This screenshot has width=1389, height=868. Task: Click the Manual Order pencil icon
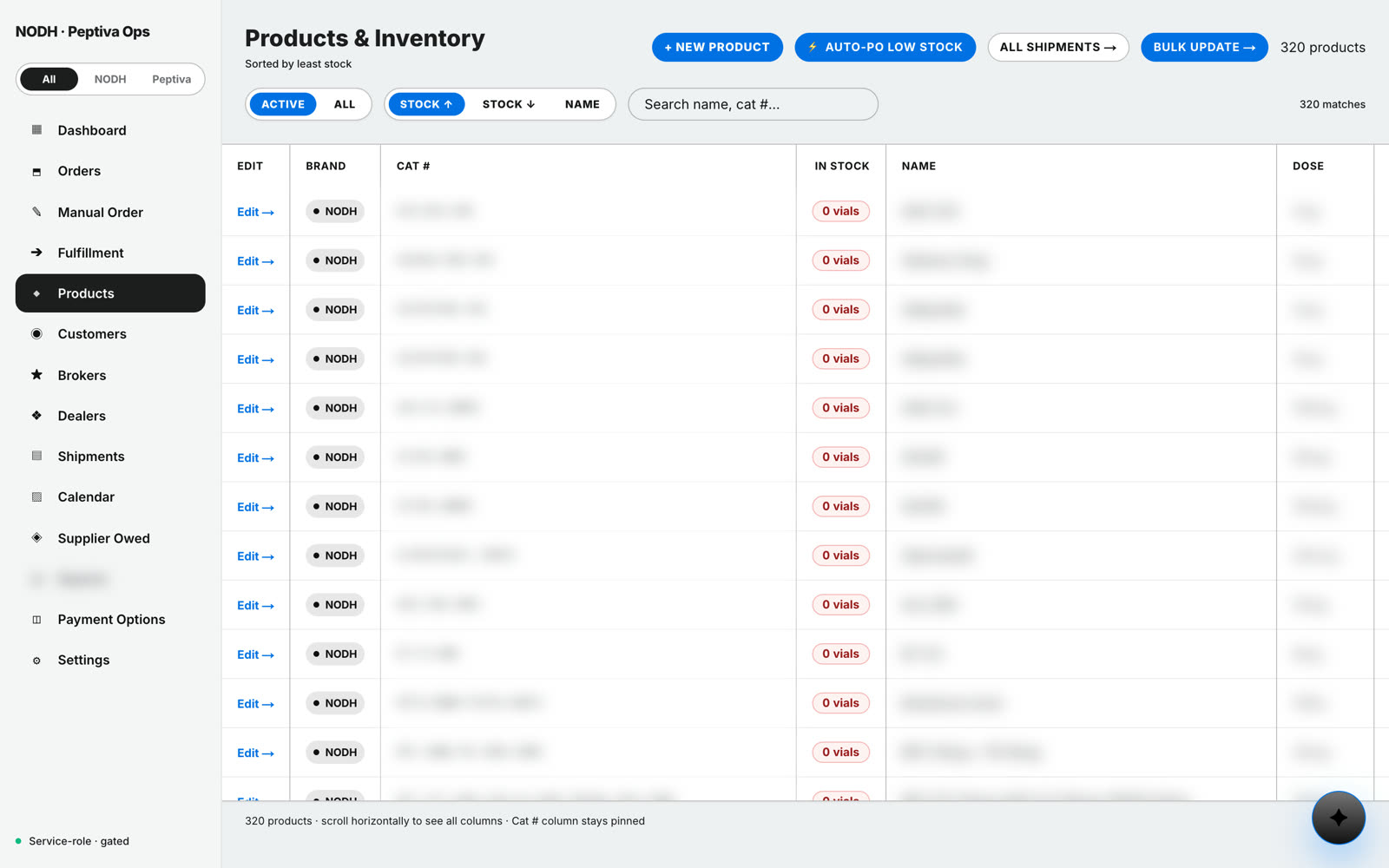[36, 212]
